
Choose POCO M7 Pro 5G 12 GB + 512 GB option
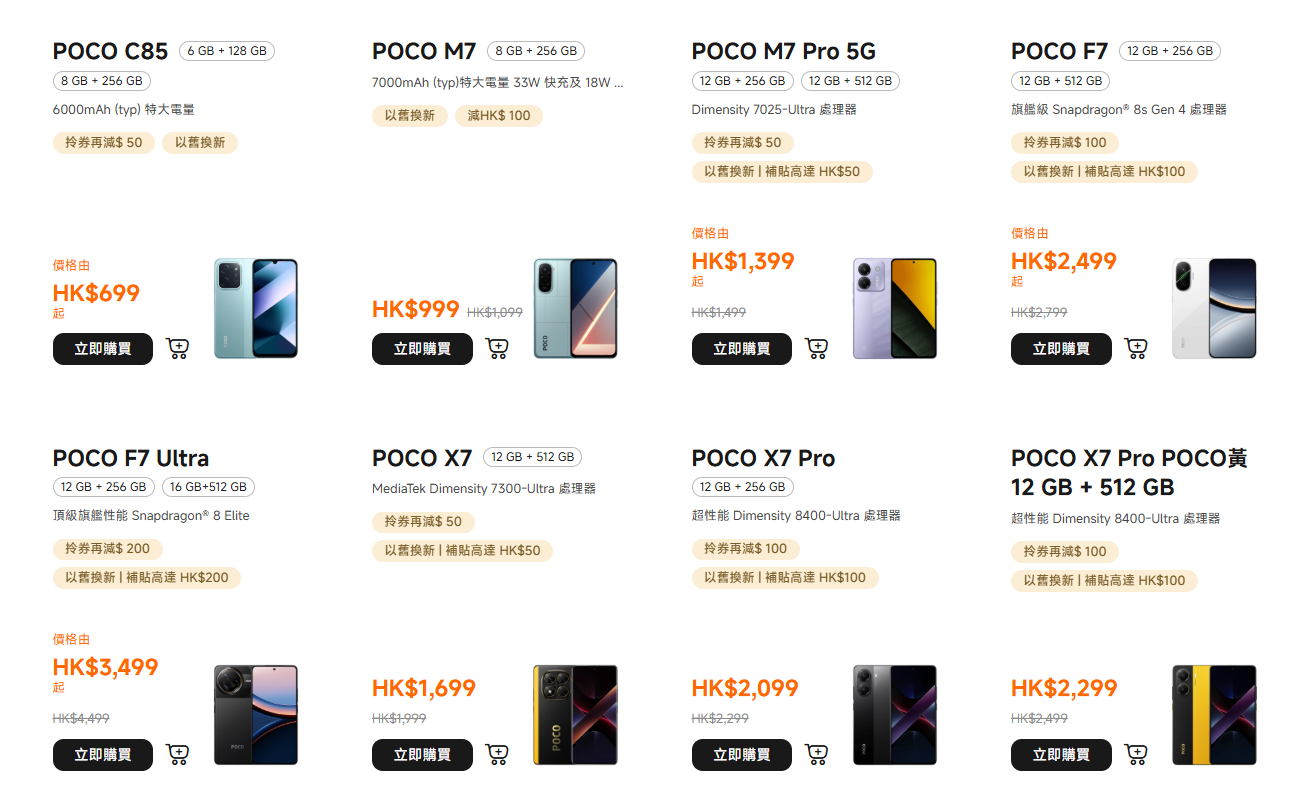click(850, 81)
